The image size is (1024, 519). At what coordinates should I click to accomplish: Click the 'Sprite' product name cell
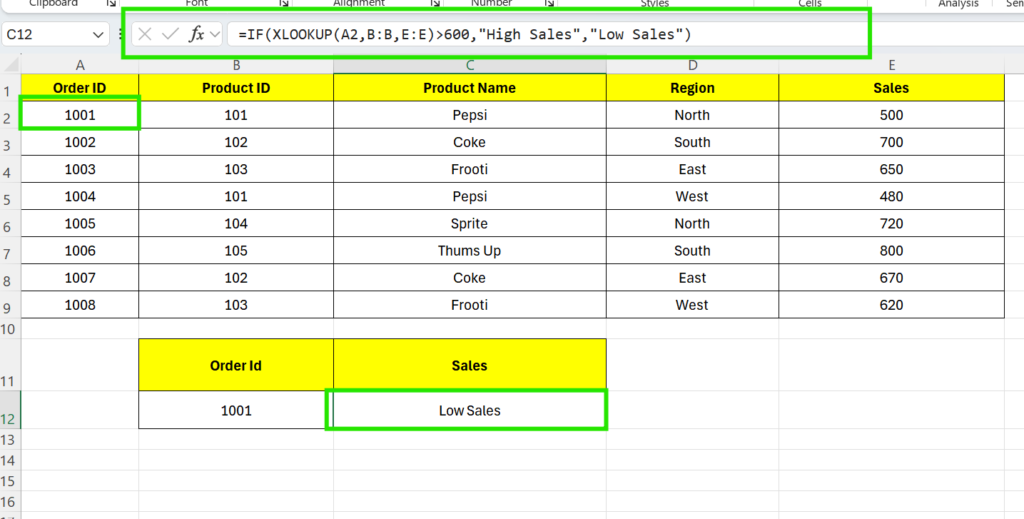tap(470, 223)
